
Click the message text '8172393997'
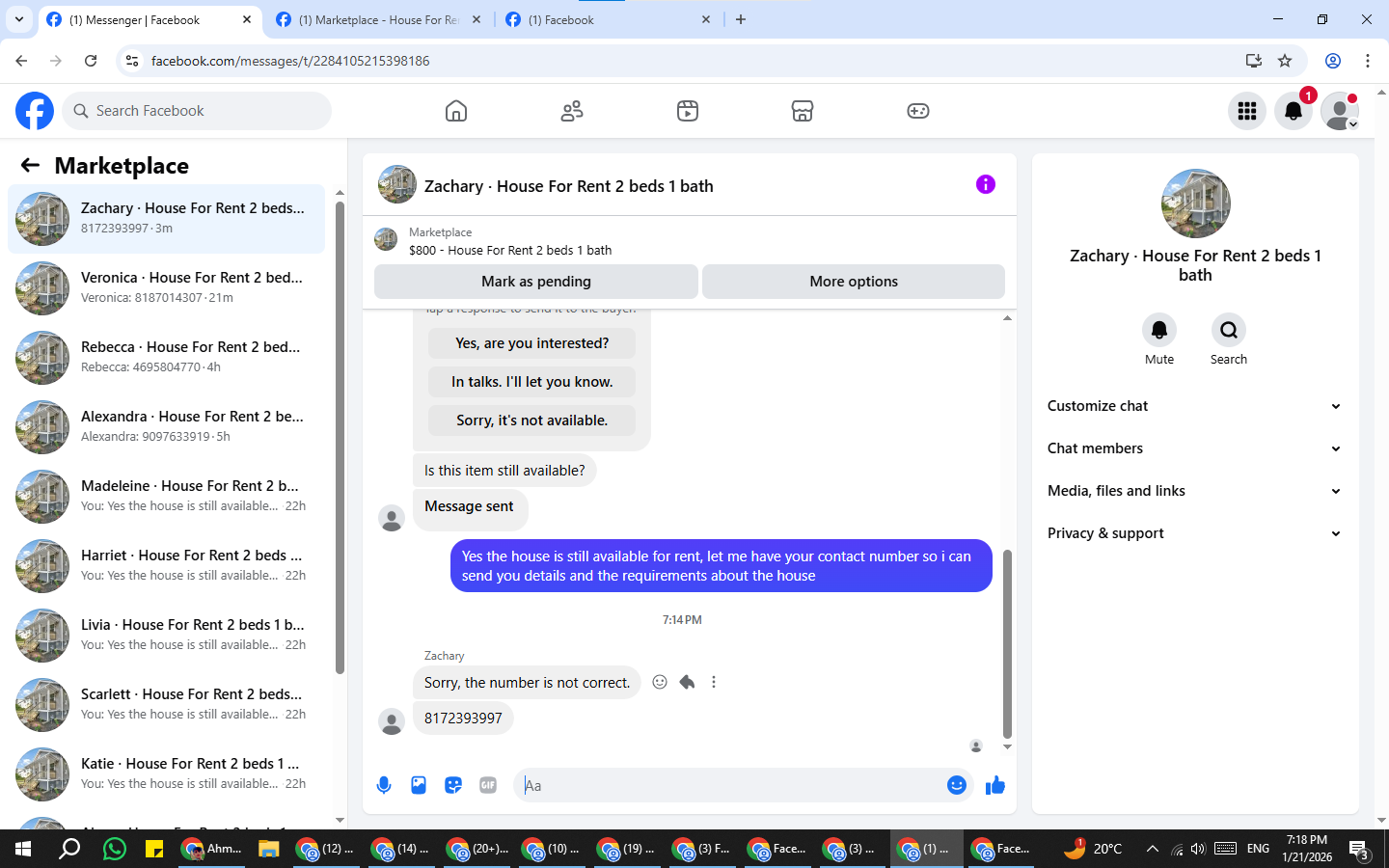pyautogui.click(x=463, y=719)
